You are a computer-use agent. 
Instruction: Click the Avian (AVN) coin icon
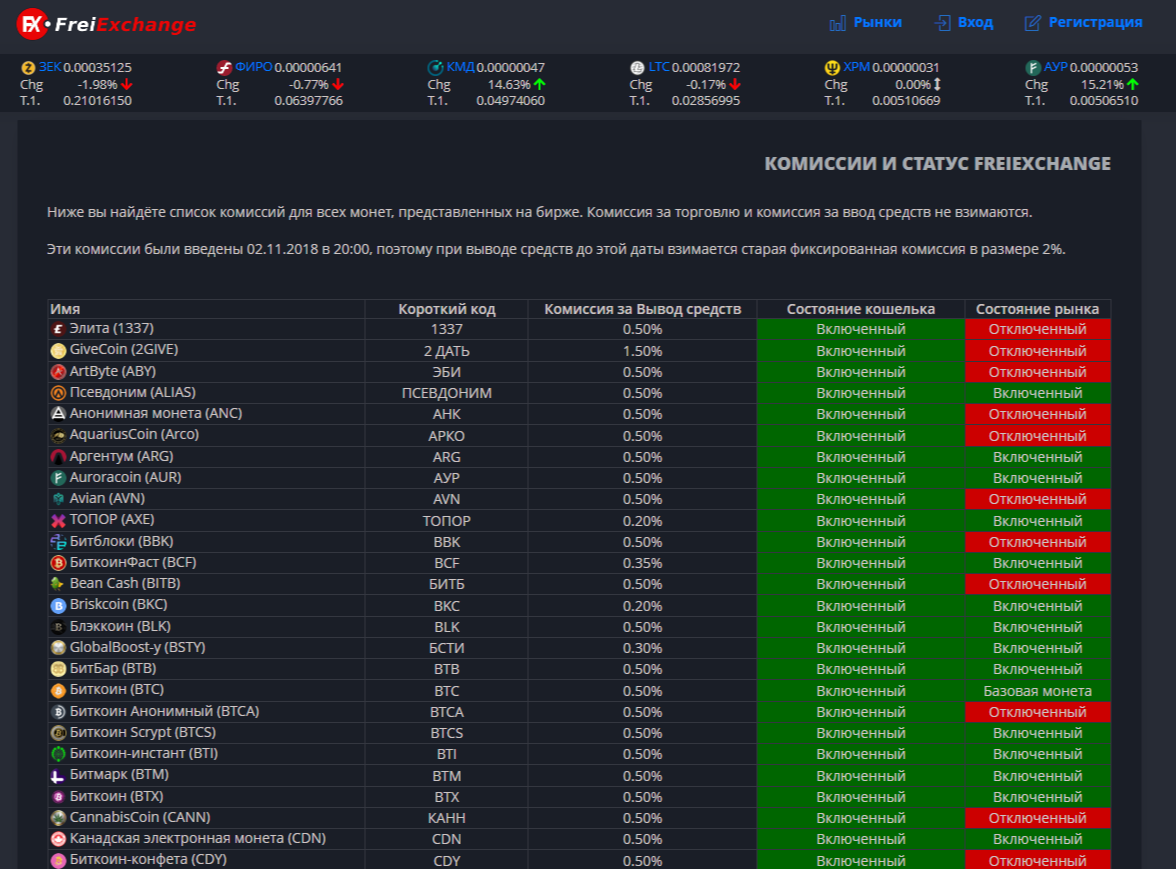pos(58,499)
